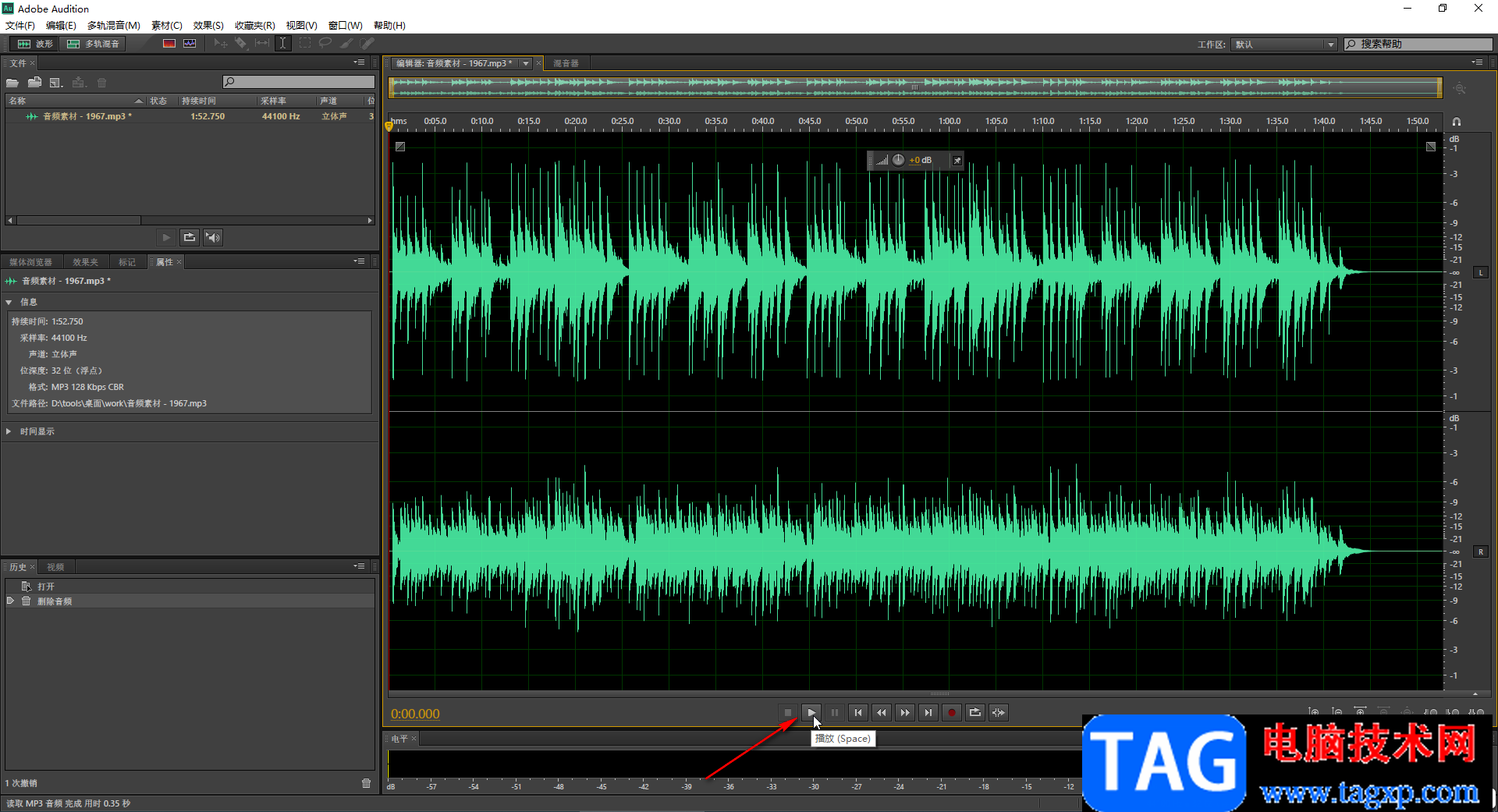Expand the 时间显示 section

click(x=9, y=431)
